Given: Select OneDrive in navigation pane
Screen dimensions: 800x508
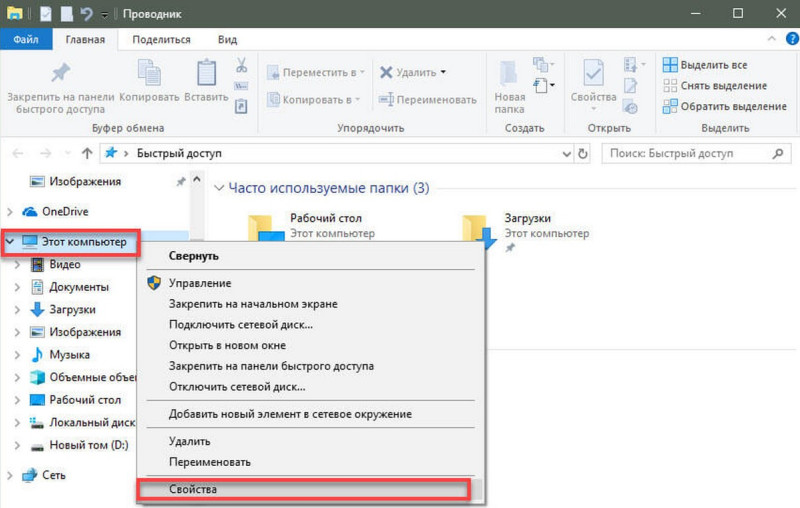Looking at the screenshot, I should point(65,212).
